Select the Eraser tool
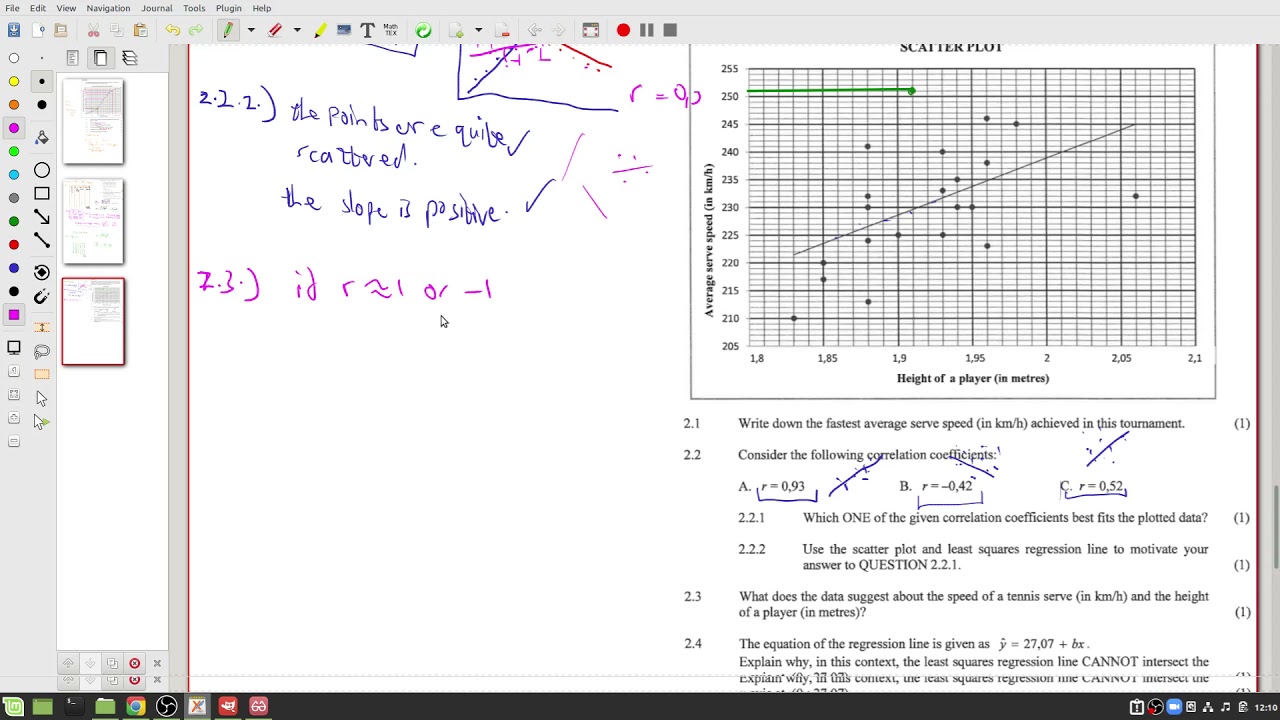 275,30
